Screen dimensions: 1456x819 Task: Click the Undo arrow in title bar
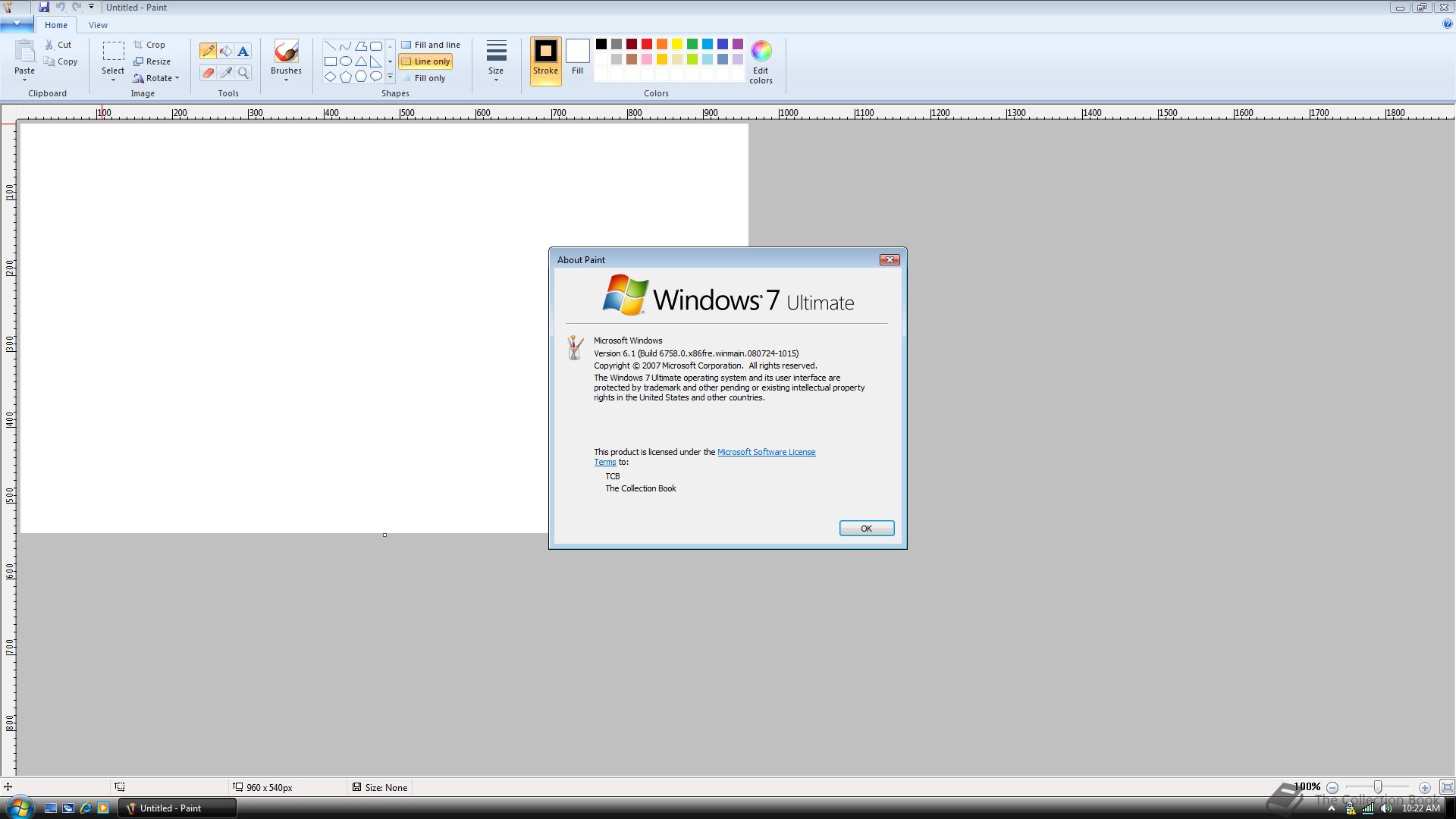point(61,7)
